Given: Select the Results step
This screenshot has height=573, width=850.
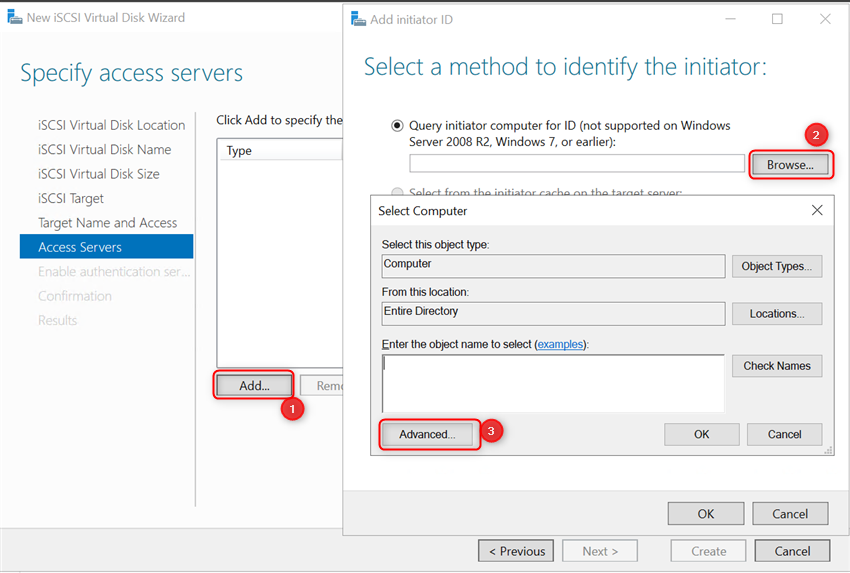Looking at the screenshot, I should pos(57,320).
